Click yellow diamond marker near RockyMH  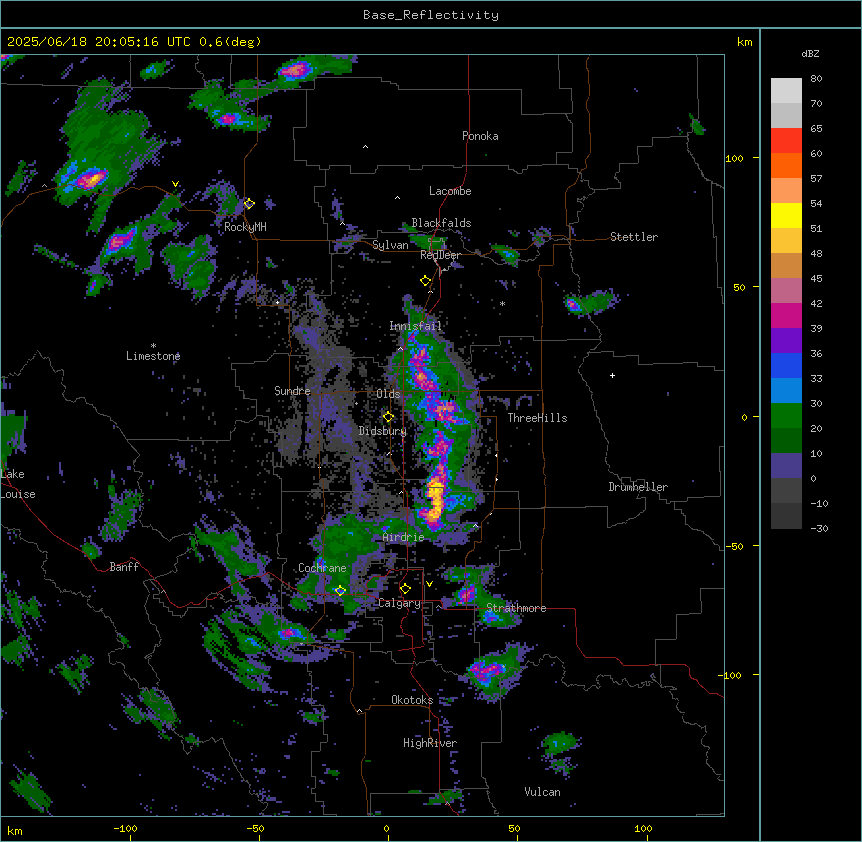coord(249,203)
